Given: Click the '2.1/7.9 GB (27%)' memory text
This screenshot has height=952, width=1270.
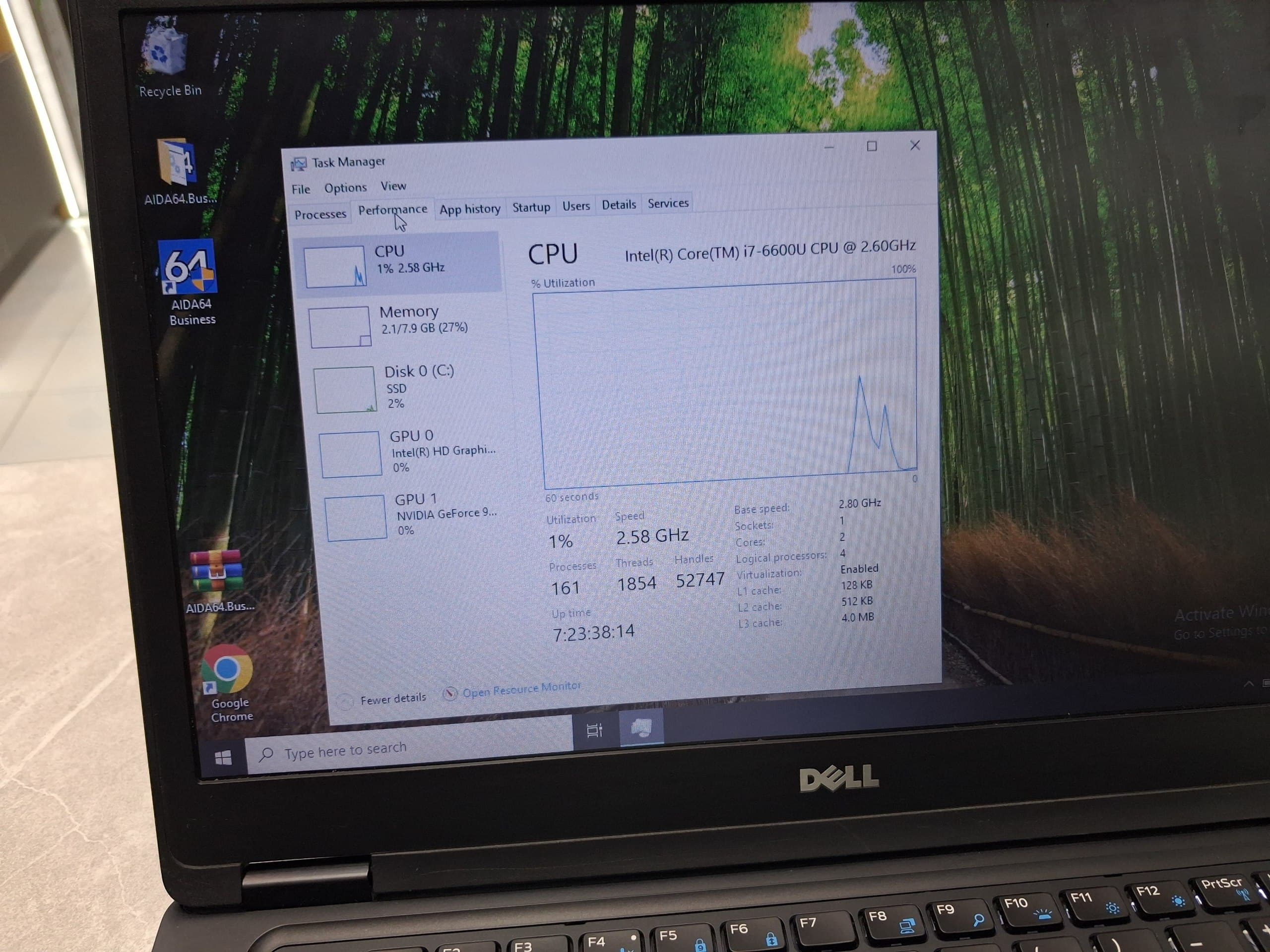Looking at the screenshot, I should click(x=424, y=328).
